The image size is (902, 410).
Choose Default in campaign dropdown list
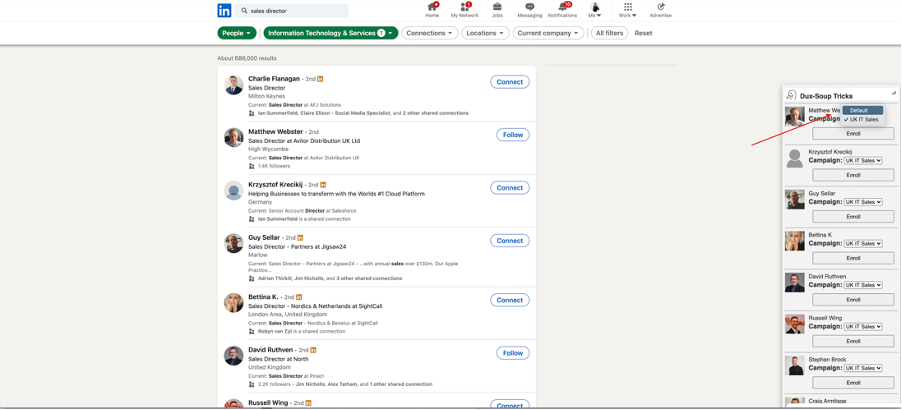(862, 110)
